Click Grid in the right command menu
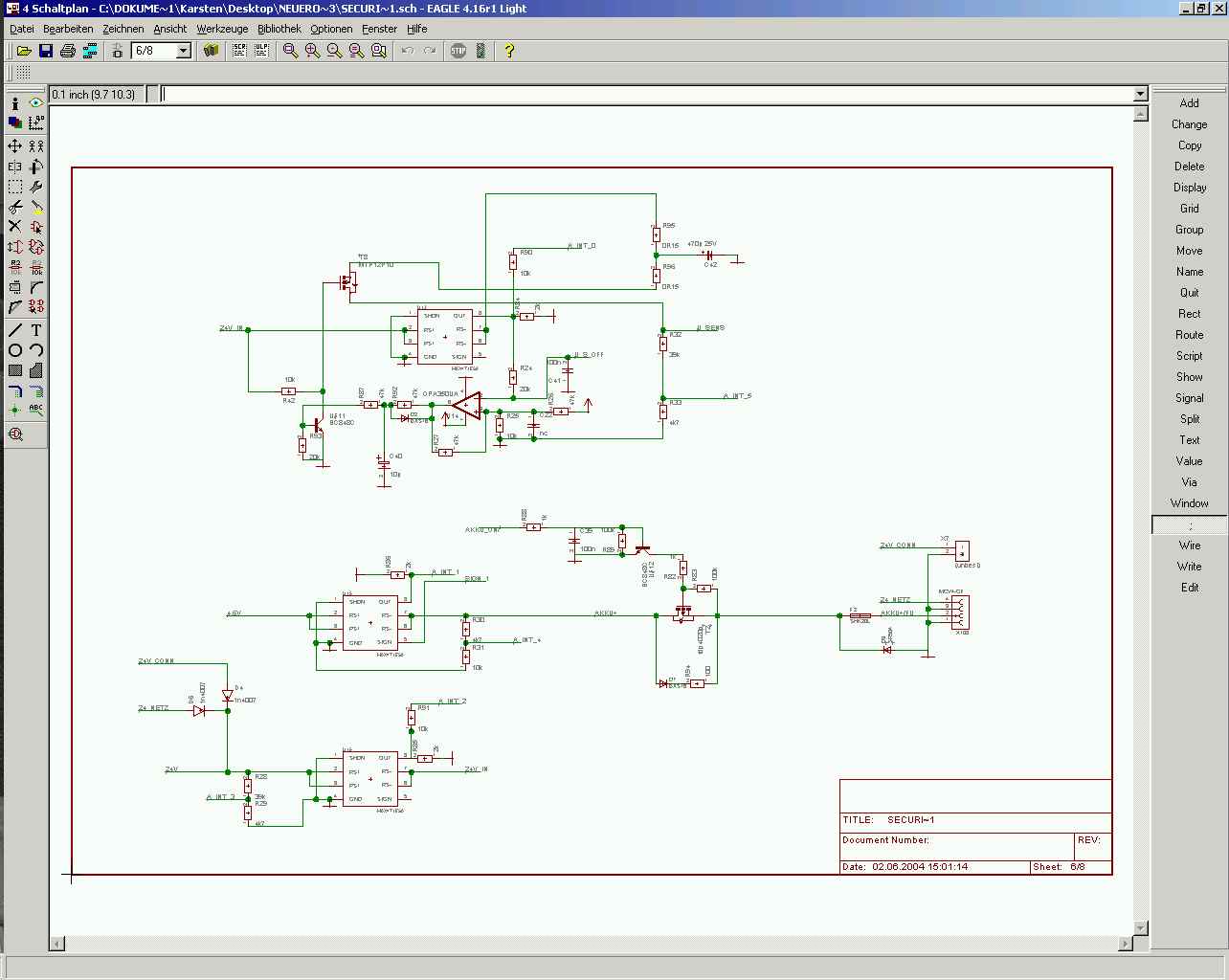This screenshot has width=1229, height=980. 1189,209
